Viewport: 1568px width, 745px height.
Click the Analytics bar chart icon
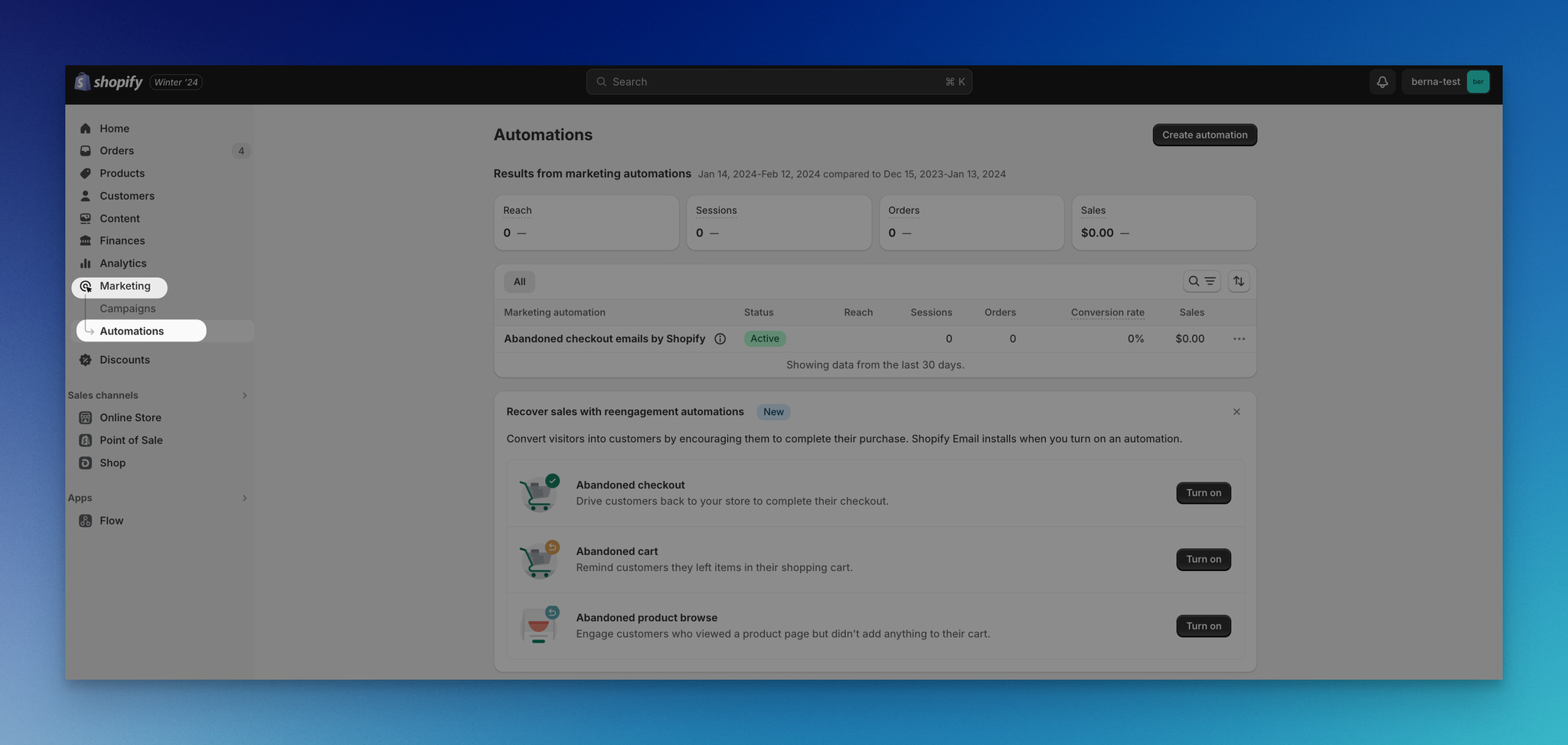86,263
